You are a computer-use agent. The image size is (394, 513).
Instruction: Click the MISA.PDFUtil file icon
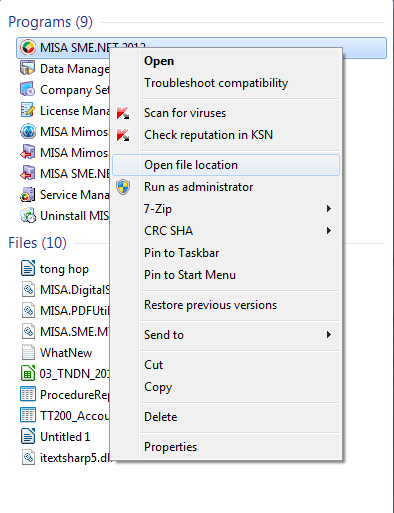coord(28,311)
